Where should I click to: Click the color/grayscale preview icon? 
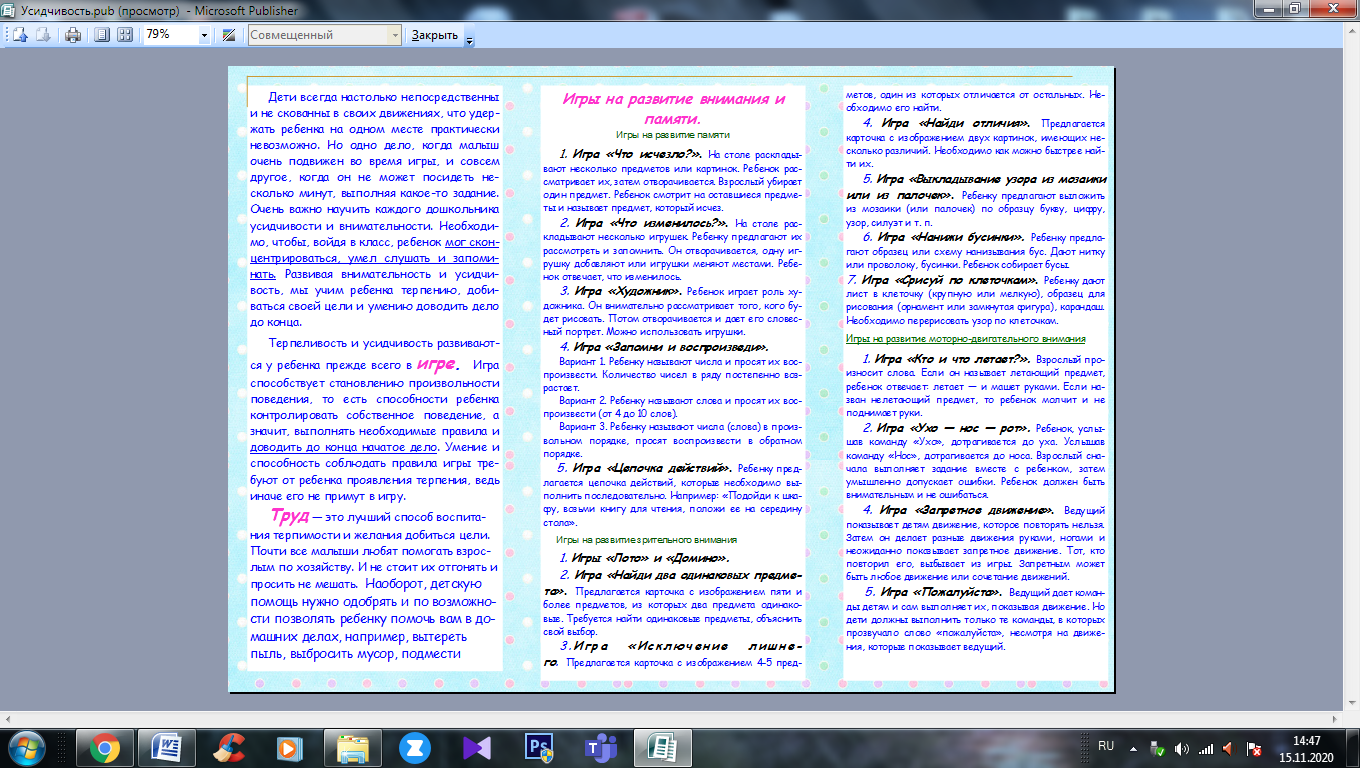click(229, 35)
